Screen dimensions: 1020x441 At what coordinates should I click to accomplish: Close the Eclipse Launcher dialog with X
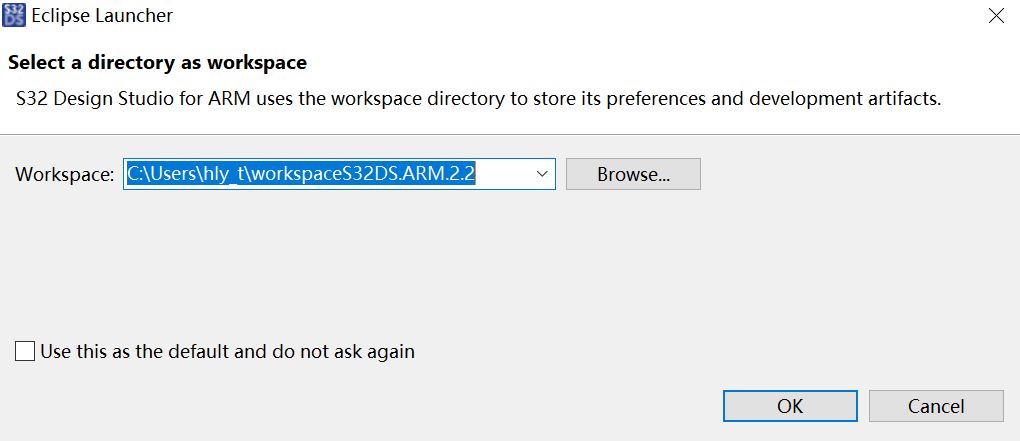pos(995,16)
